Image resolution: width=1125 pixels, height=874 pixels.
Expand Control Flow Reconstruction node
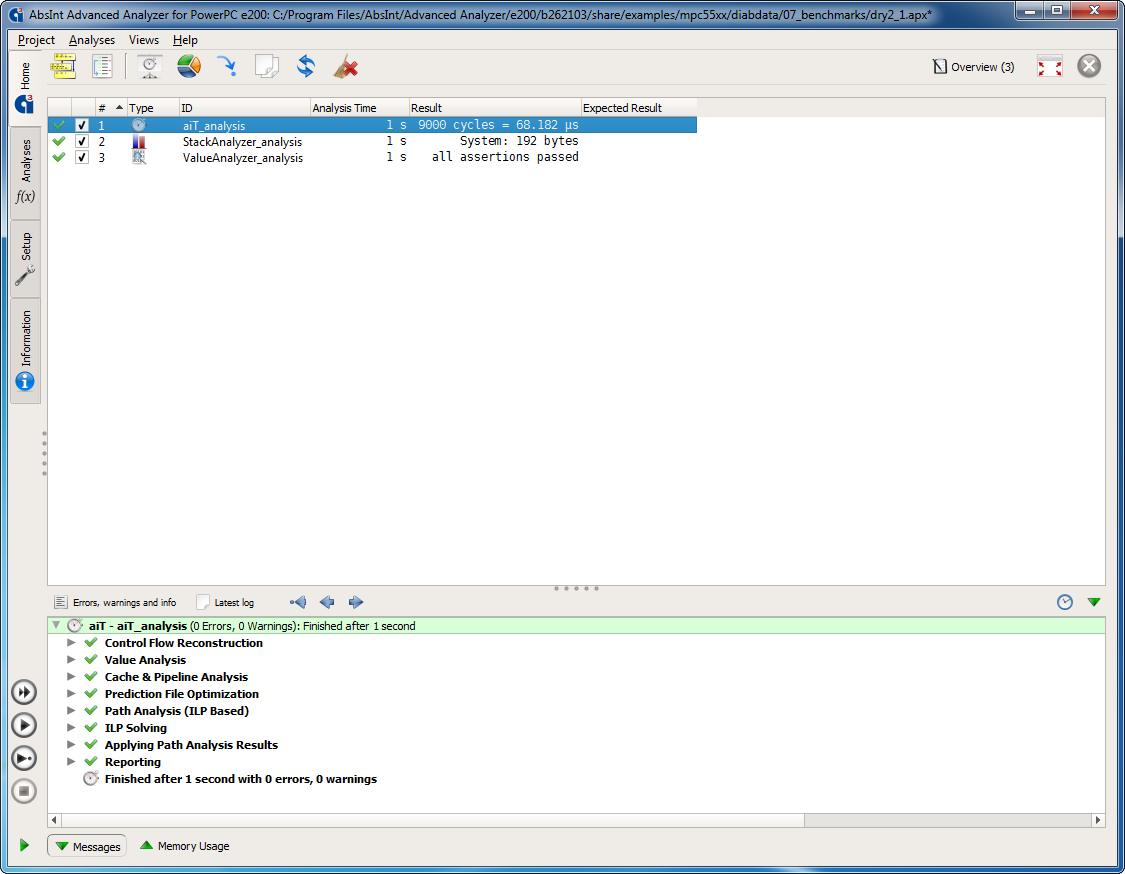pyautogui.click(x=71, y=643)
